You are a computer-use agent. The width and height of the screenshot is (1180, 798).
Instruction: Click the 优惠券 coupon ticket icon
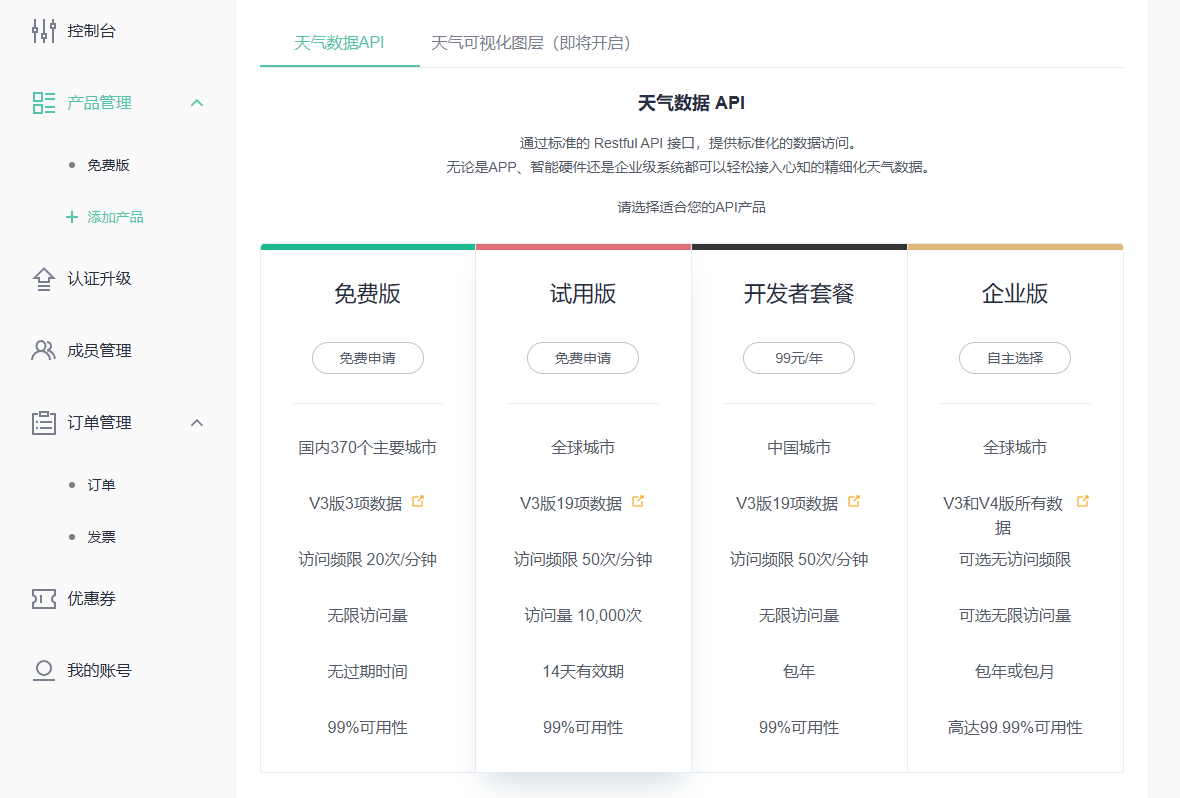43,599
